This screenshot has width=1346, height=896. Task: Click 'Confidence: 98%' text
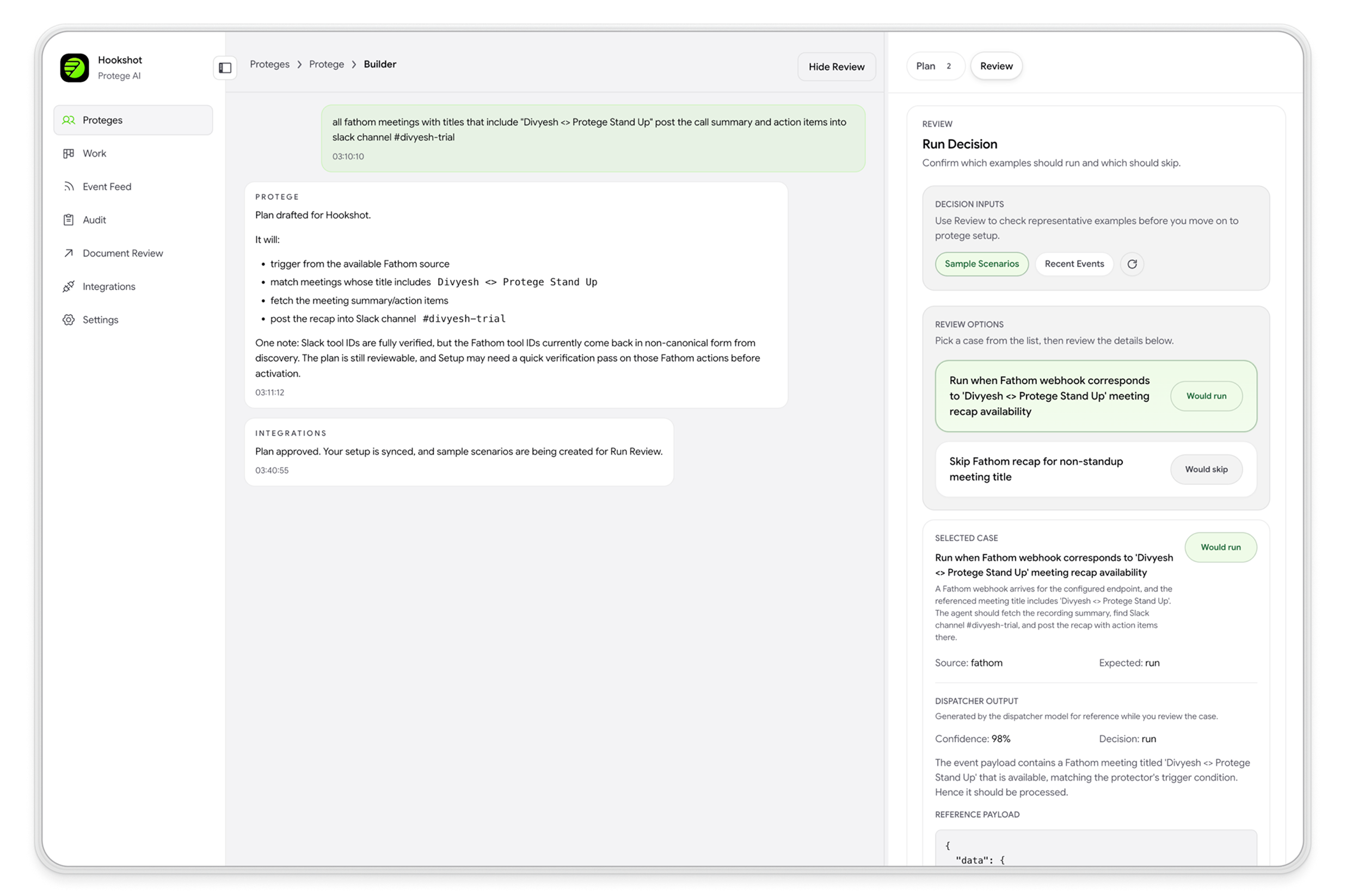(973, 739)
